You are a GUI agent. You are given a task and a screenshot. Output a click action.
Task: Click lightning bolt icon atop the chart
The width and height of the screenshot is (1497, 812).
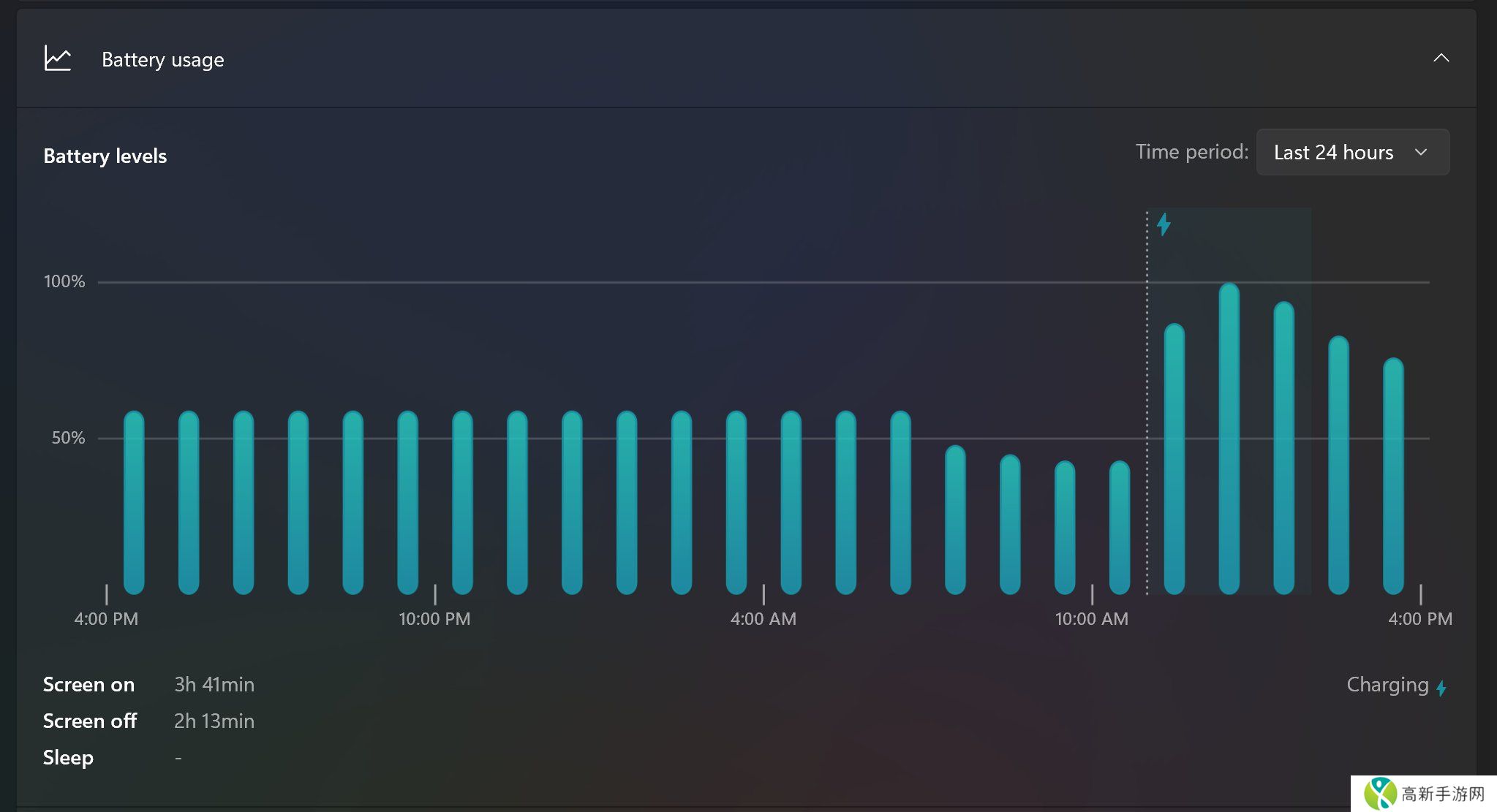pyautogui.click(x=1164, y=224)
